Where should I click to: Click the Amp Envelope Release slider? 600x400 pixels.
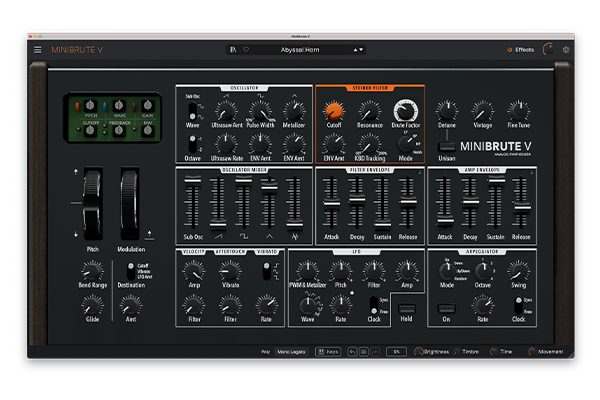point(521,208)
